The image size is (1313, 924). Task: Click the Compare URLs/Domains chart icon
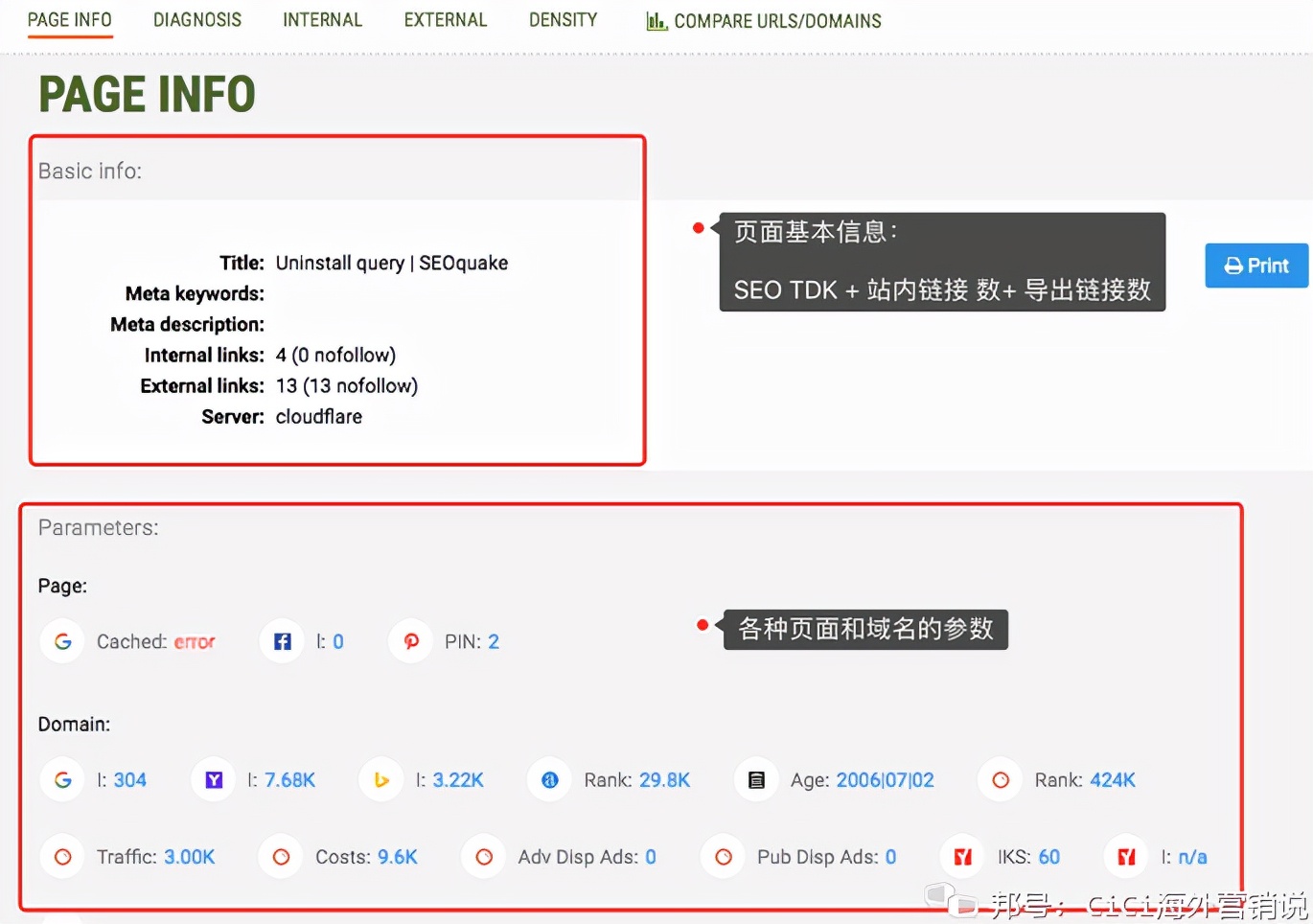656,19
